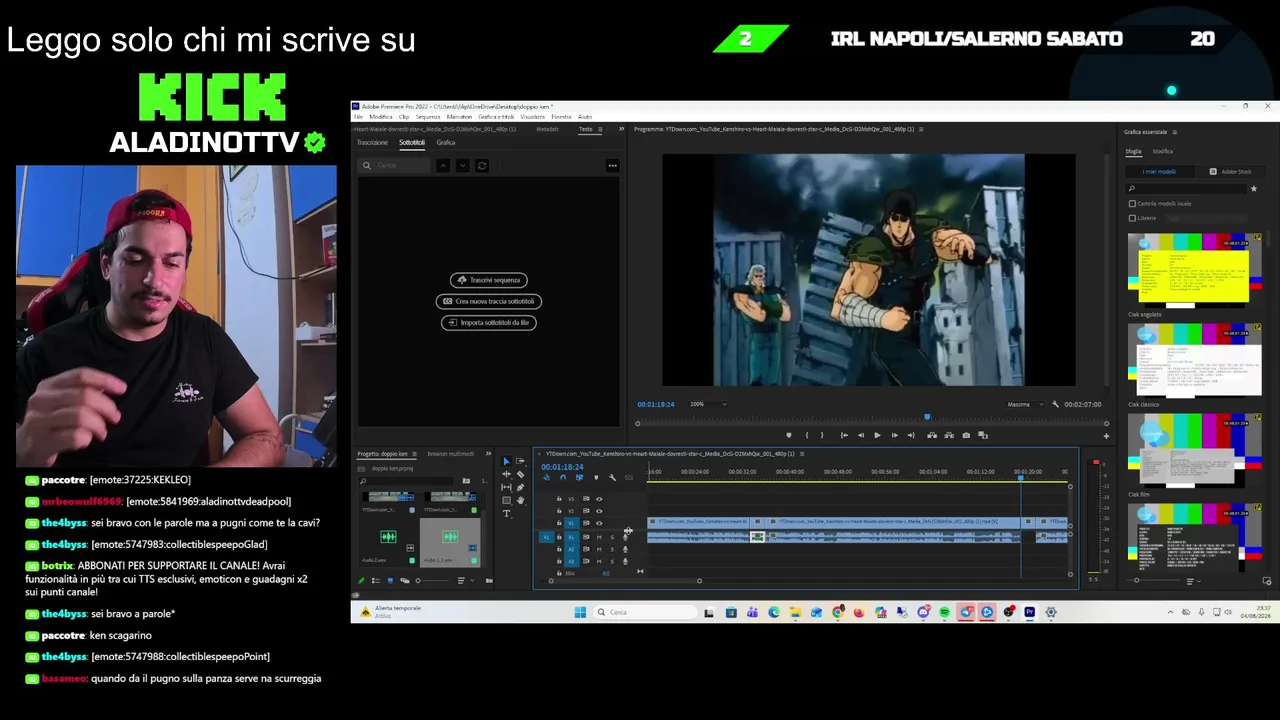Open the zoom level 100% dropdown
This screenshot has height=720, width=1280.
tap(708, 404)
